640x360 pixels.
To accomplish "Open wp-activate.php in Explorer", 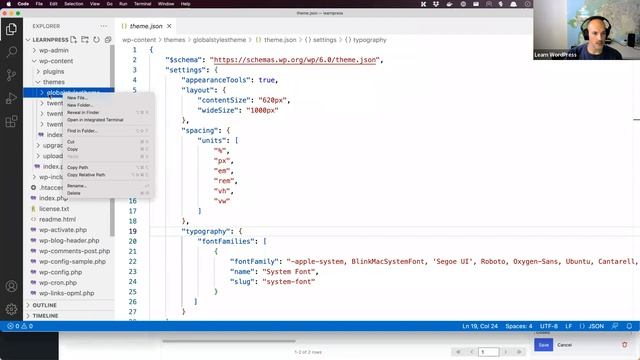I will click(63, 230).
